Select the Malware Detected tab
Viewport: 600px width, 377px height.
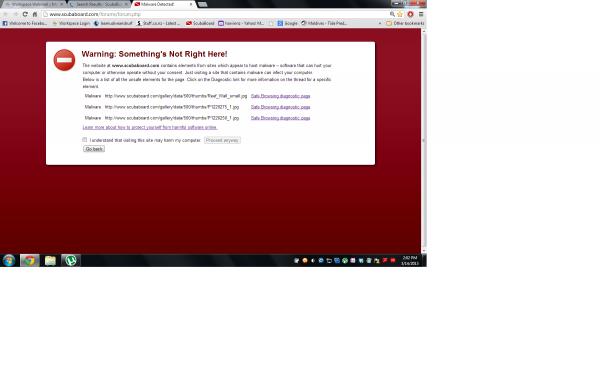point(164,4)
